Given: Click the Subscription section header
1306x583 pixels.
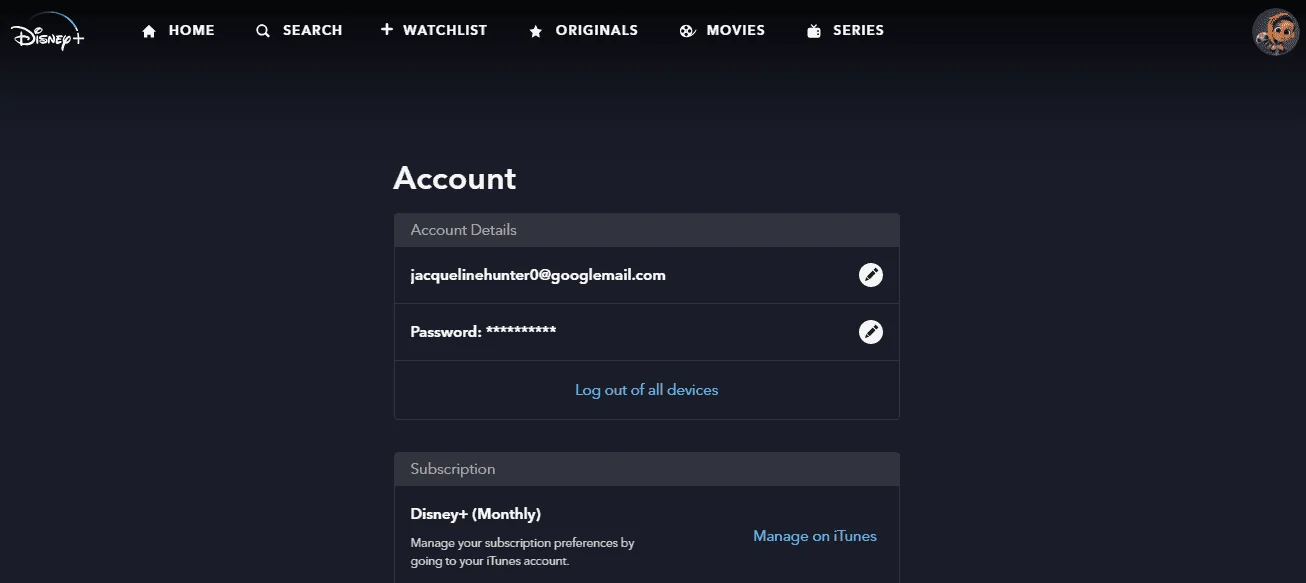Looking at the screenshot, I should (647, 469).
